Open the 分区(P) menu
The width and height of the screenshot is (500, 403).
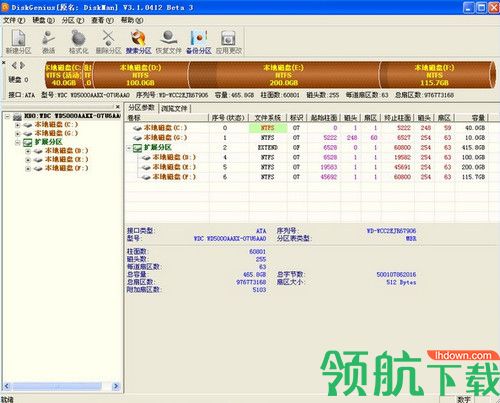73,20
